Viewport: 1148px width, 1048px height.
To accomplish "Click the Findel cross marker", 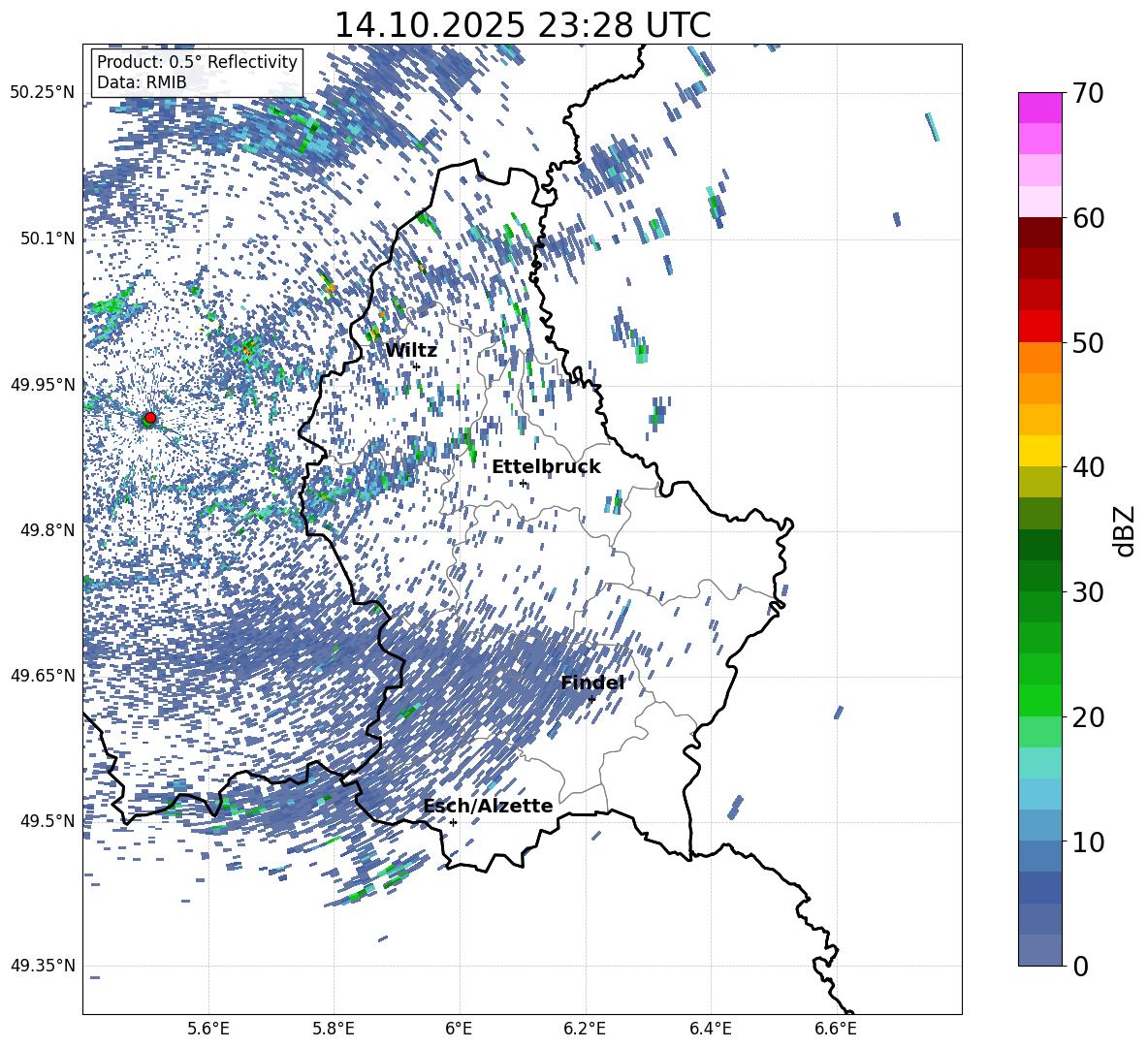I will (591, 700).
